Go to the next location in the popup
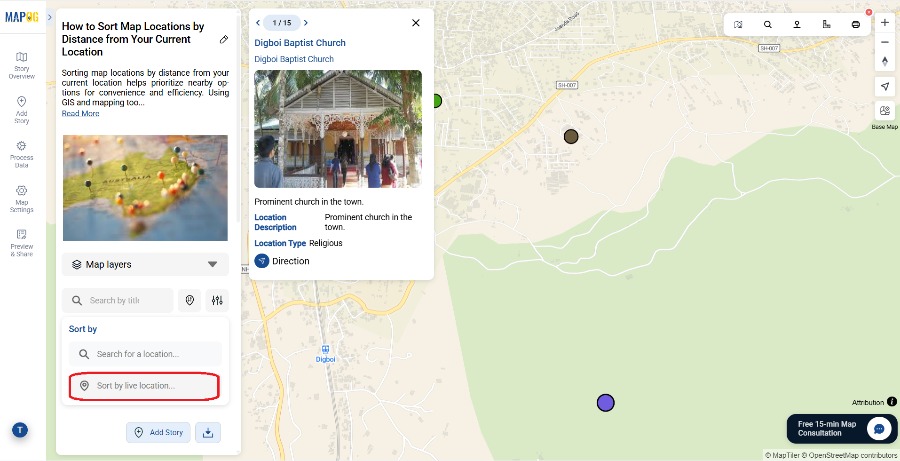900x461 pixels. click(306, 23)
